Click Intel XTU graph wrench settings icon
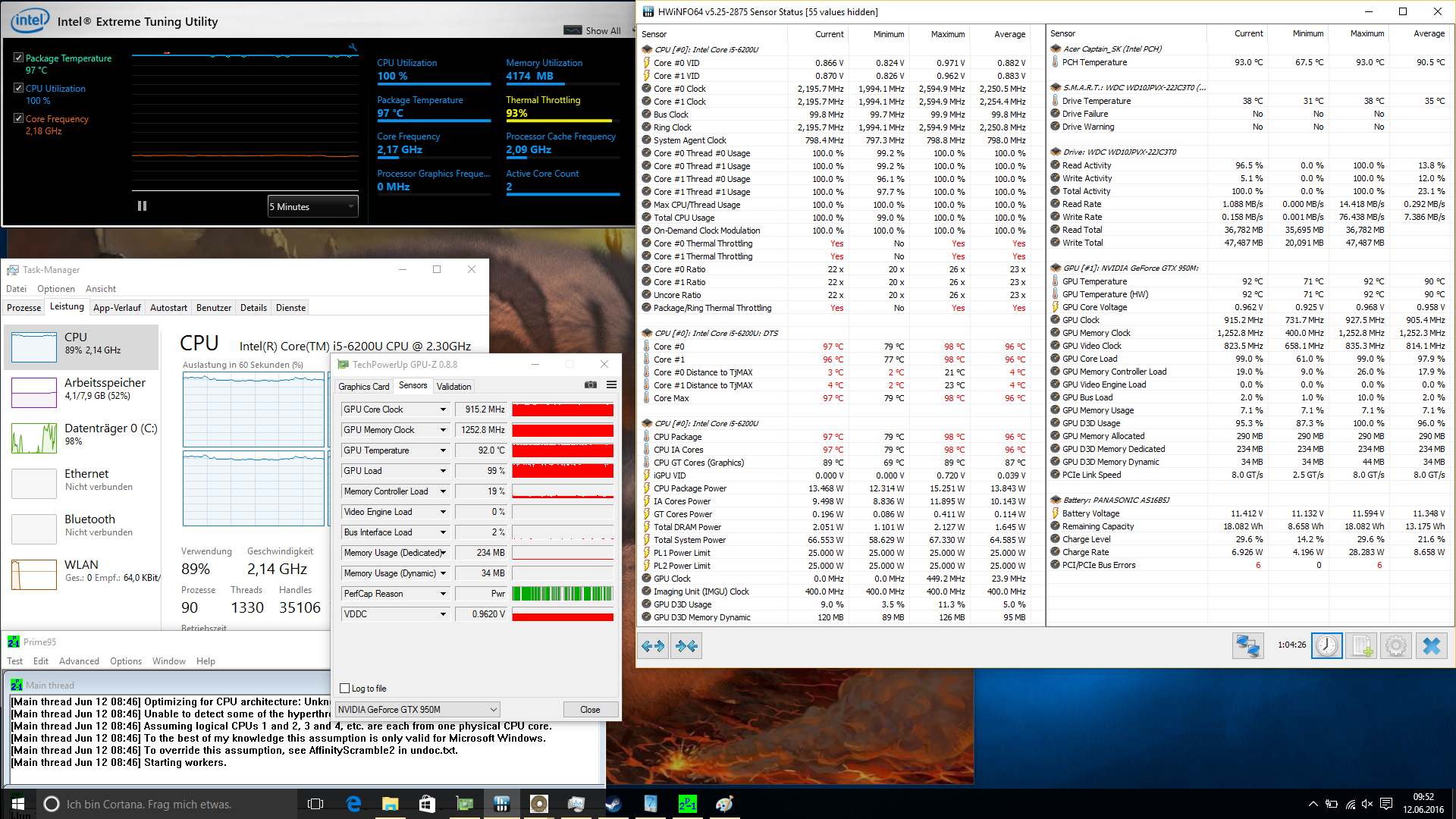The width and height of the screenshot is (1456, 819). [353, 47]
